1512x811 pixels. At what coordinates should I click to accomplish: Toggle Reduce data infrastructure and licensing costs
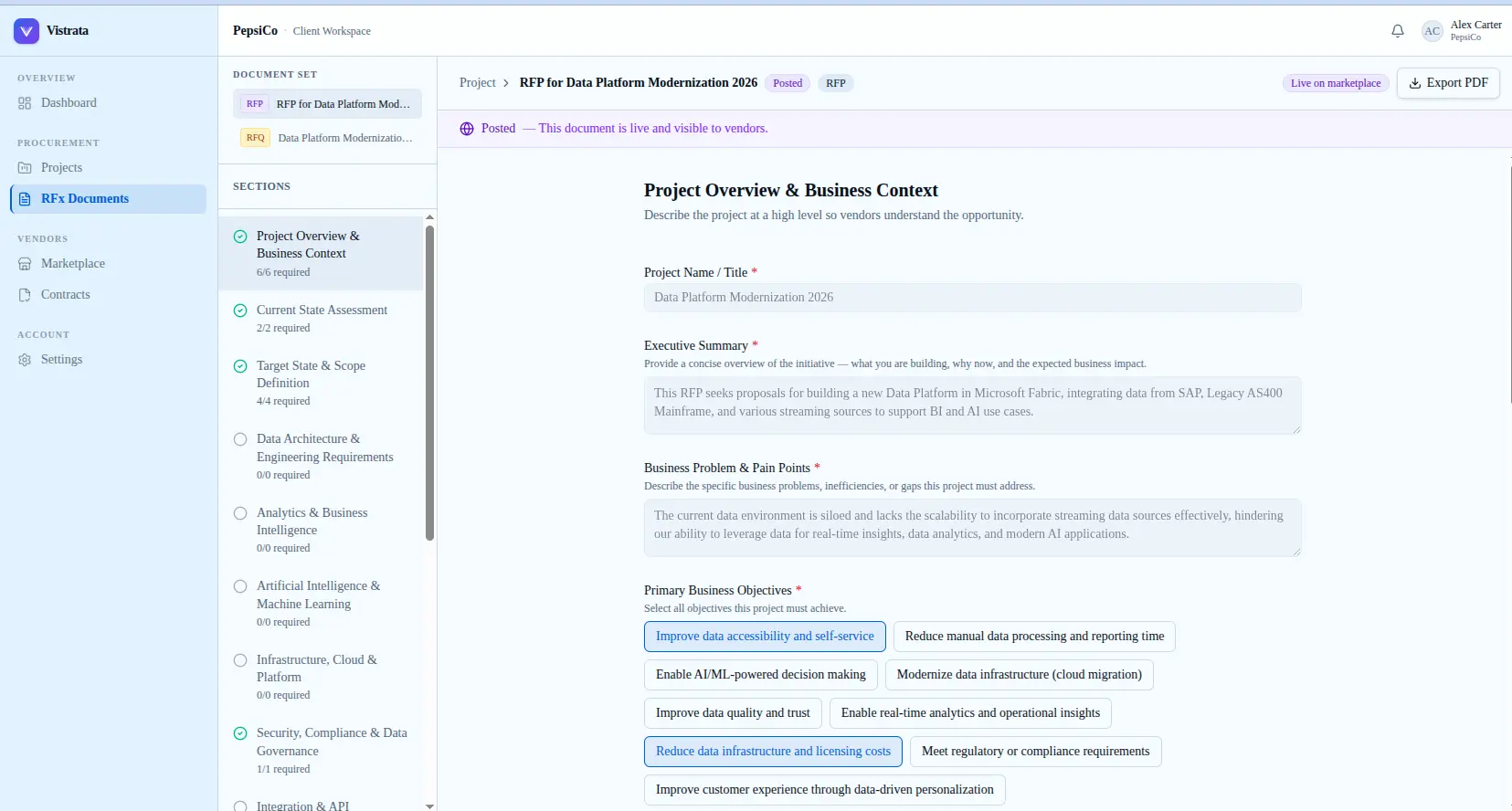click(773, 752)
